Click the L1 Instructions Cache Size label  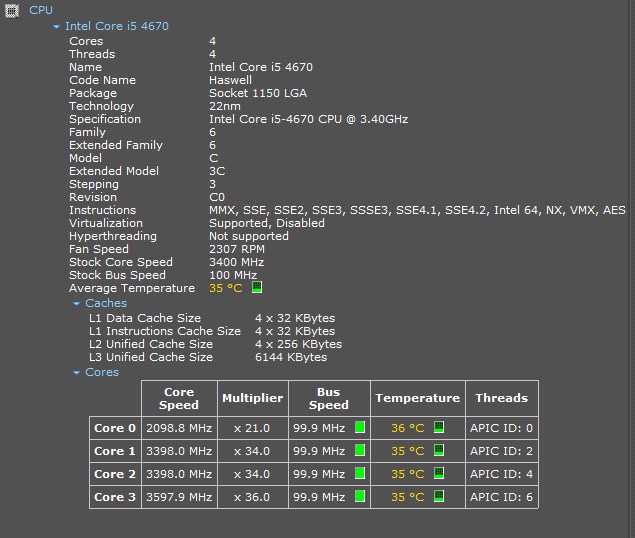pos(165,331)
